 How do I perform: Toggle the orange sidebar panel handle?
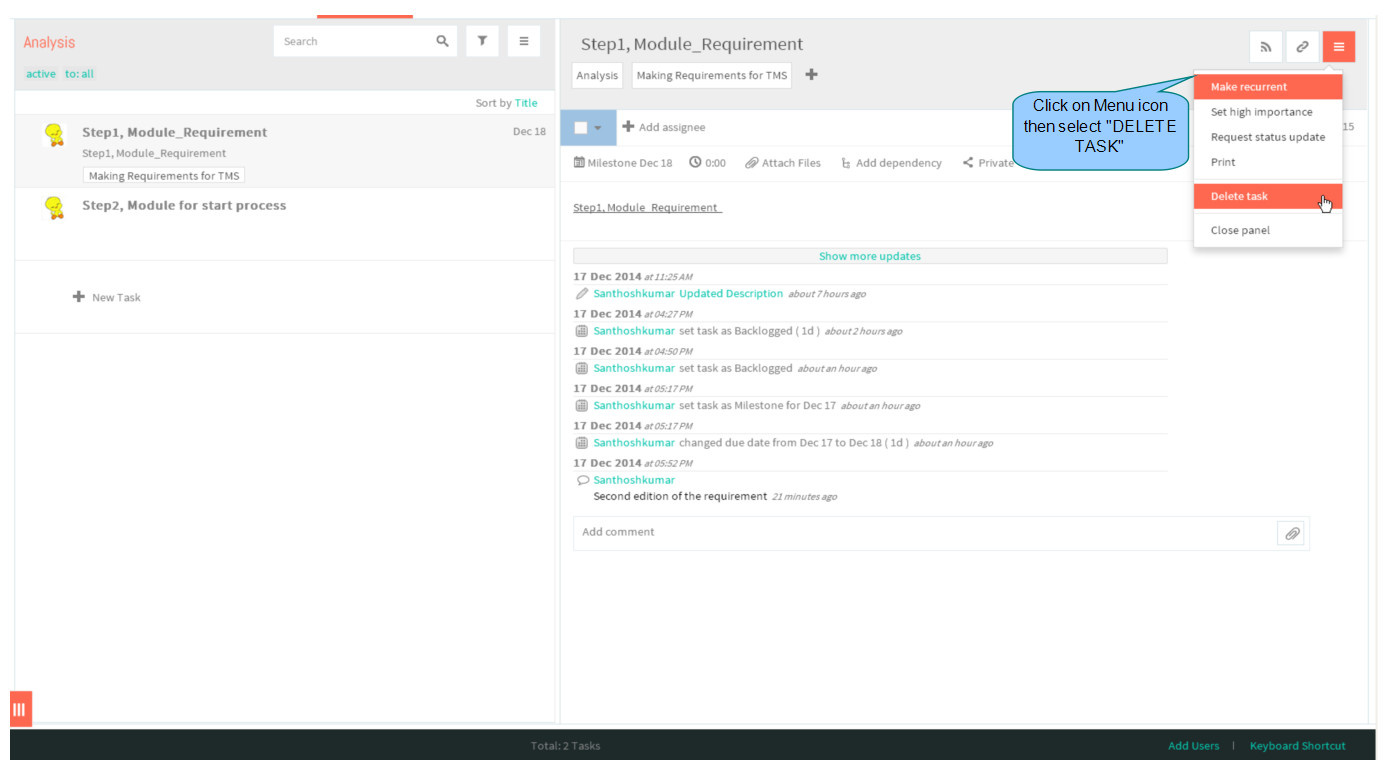click(x=21, y=709)
